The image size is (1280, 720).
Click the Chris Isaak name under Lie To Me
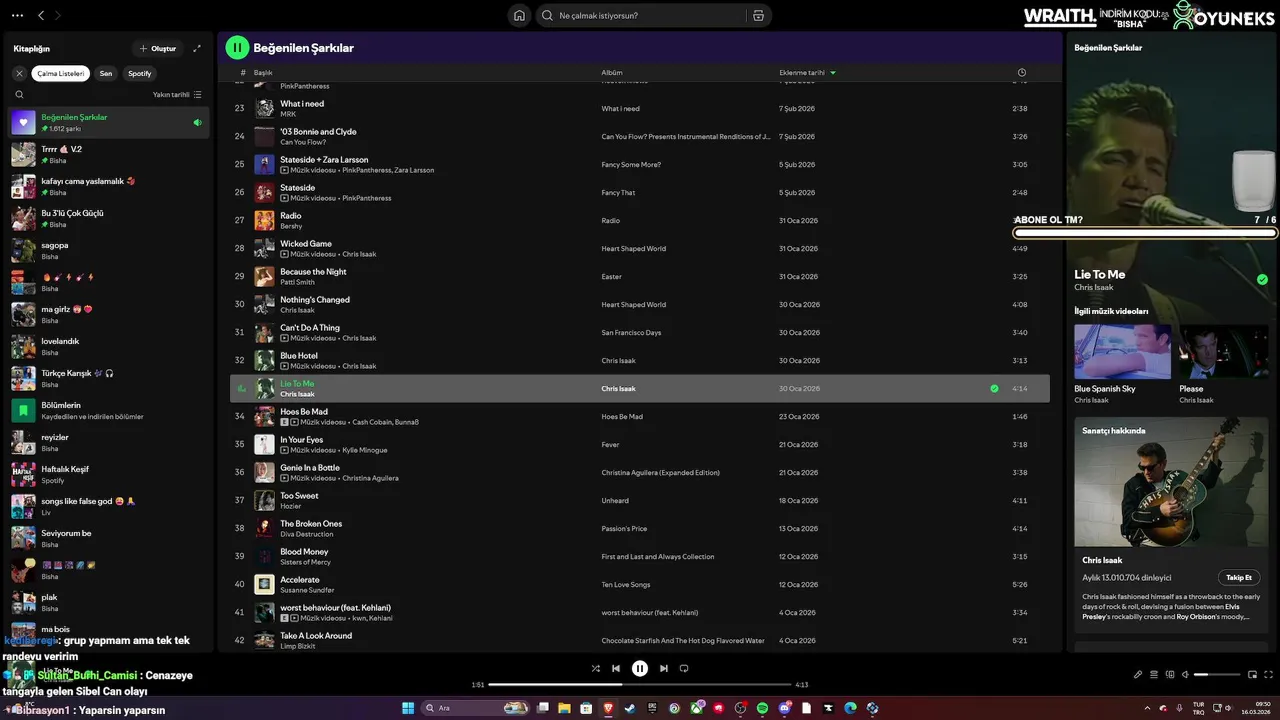click(1093, 287)
